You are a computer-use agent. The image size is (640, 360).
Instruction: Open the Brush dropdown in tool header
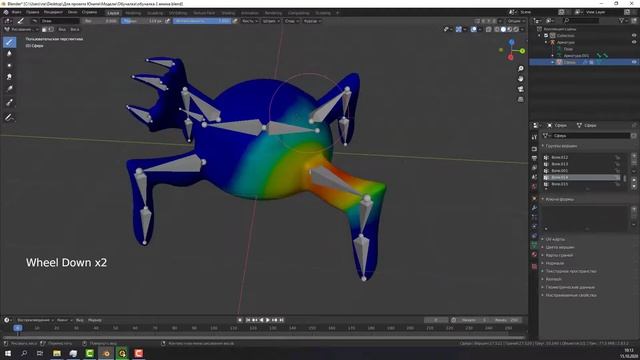coord(249,21)
